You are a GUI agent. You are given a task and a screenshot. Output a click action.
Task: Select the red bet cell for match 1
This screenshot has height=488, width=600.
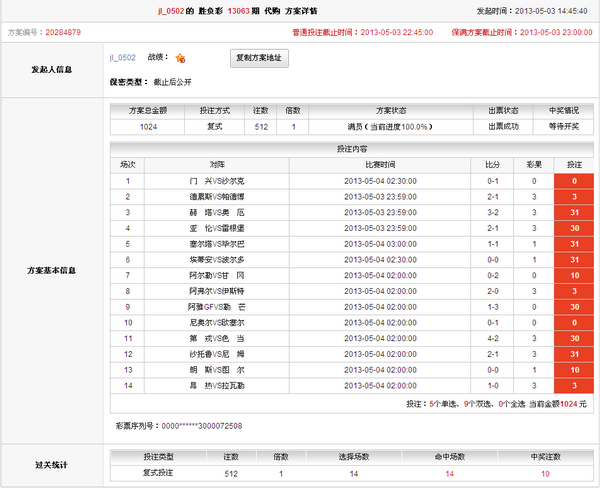point(574,181)
